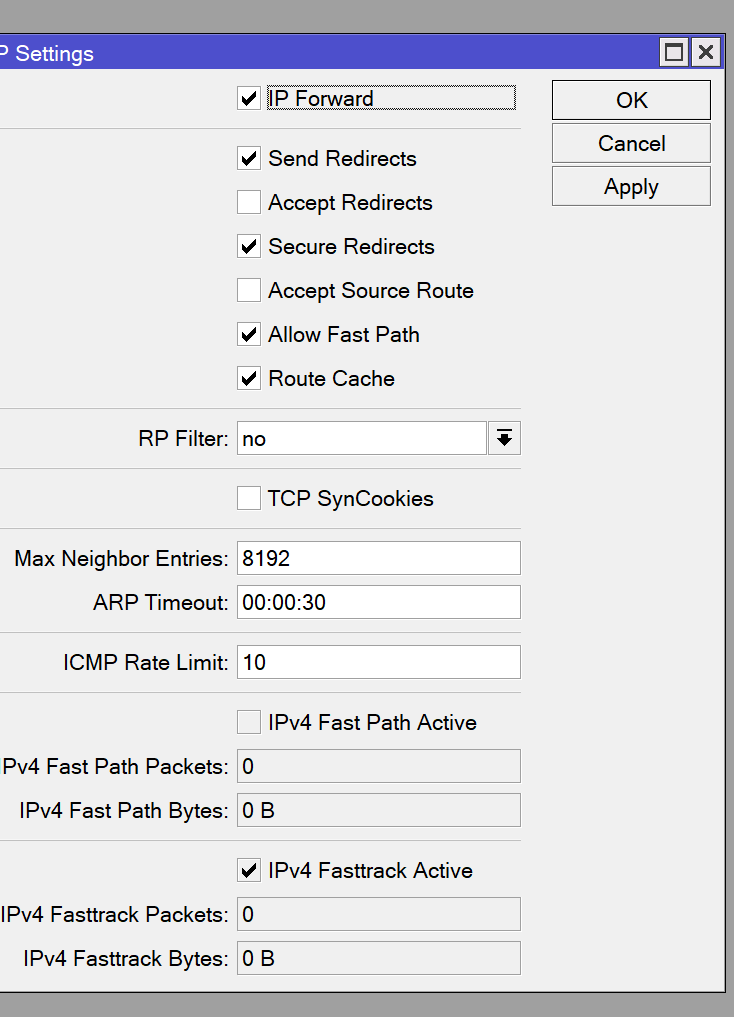Screen dimensions: 734x1017
Task: Enable TCP SynCookies
Action: (249, 498)
